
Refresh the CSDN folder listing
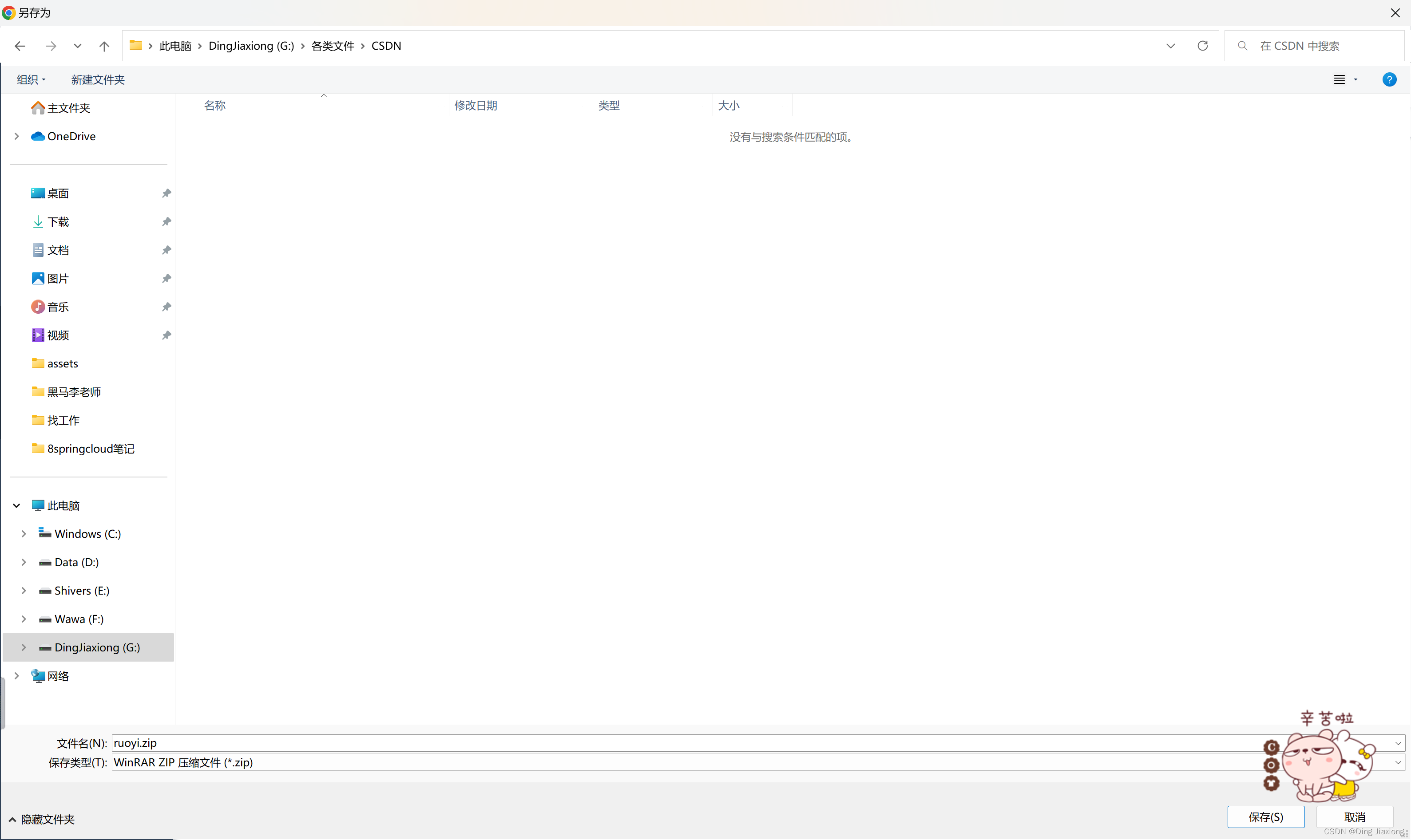(1203, 46)
